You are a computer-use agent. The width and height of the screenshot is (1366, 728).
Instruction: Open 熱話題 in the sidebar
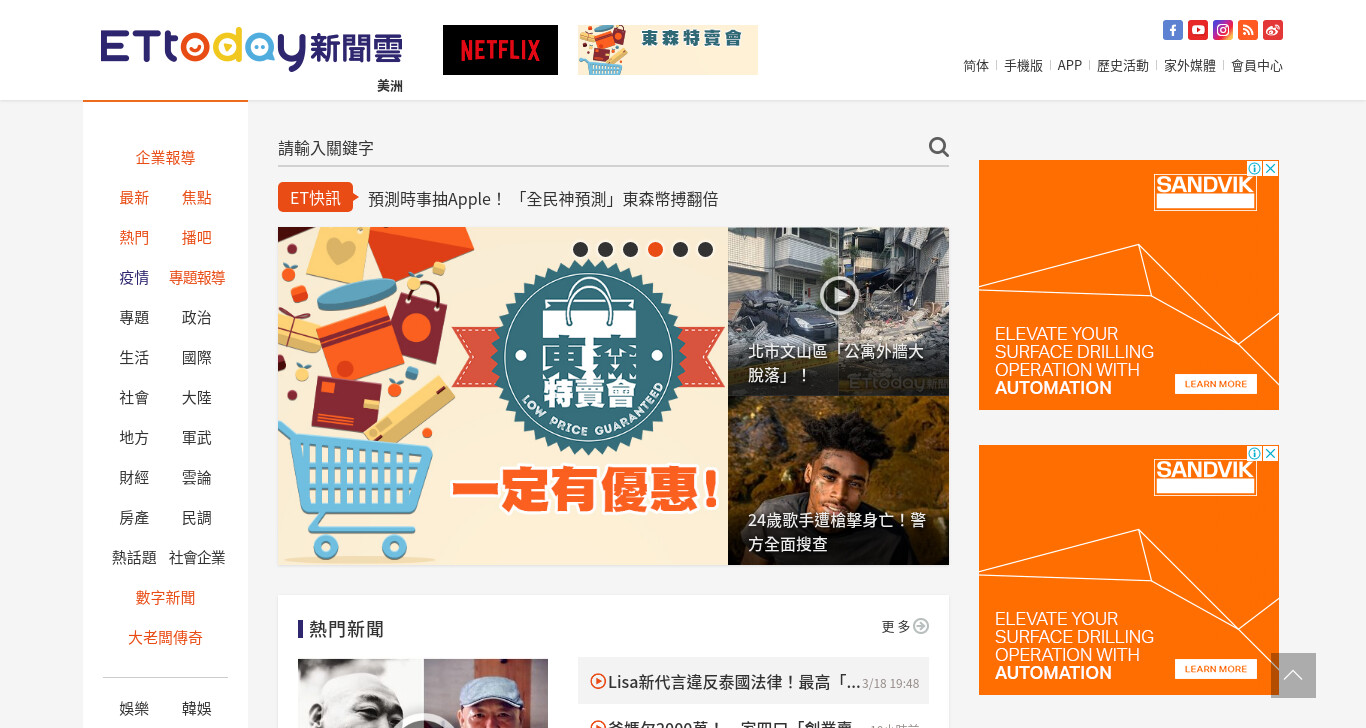click(x=134, y=557)
